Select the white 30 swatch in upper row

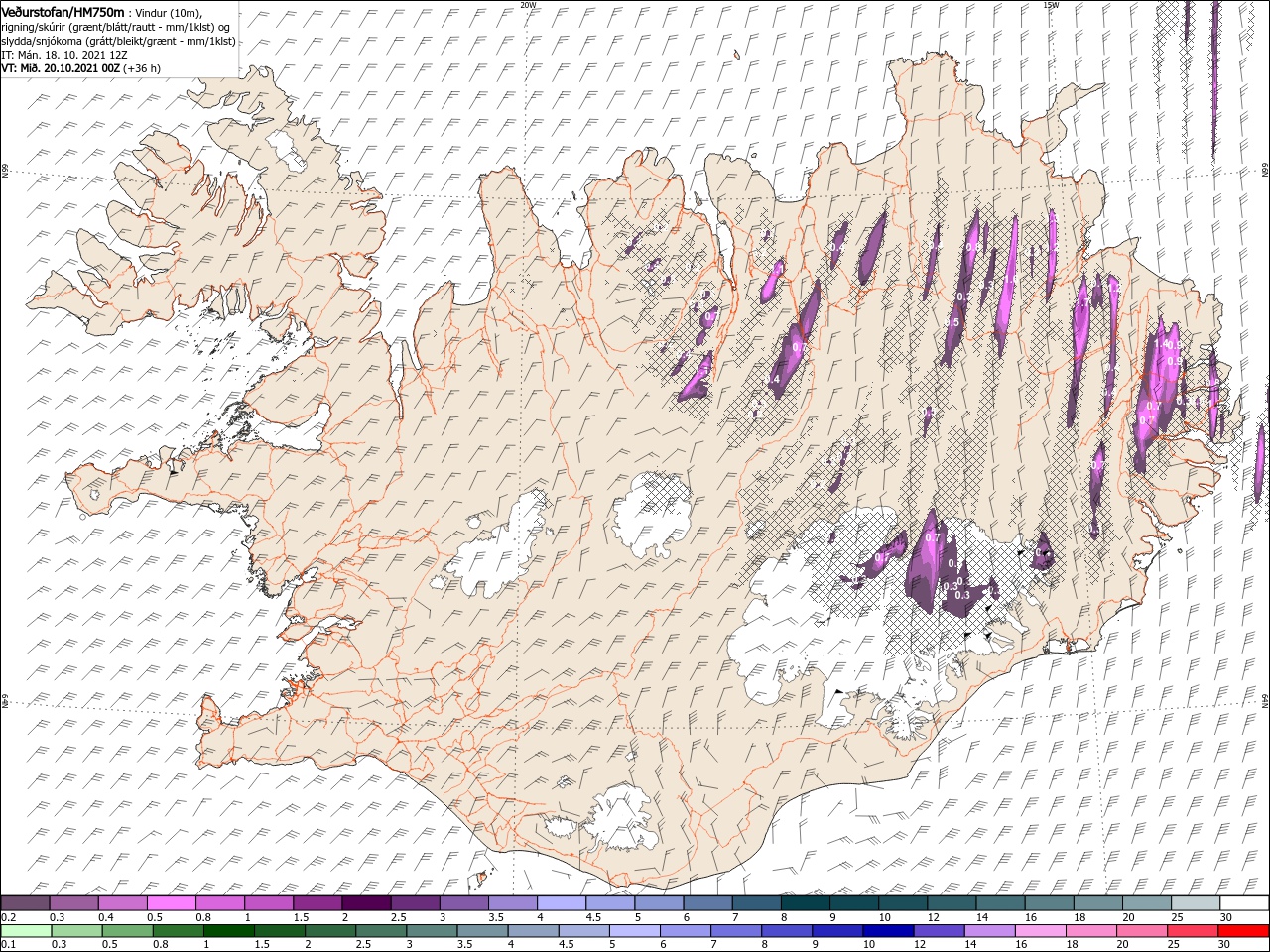[1244, 903]
